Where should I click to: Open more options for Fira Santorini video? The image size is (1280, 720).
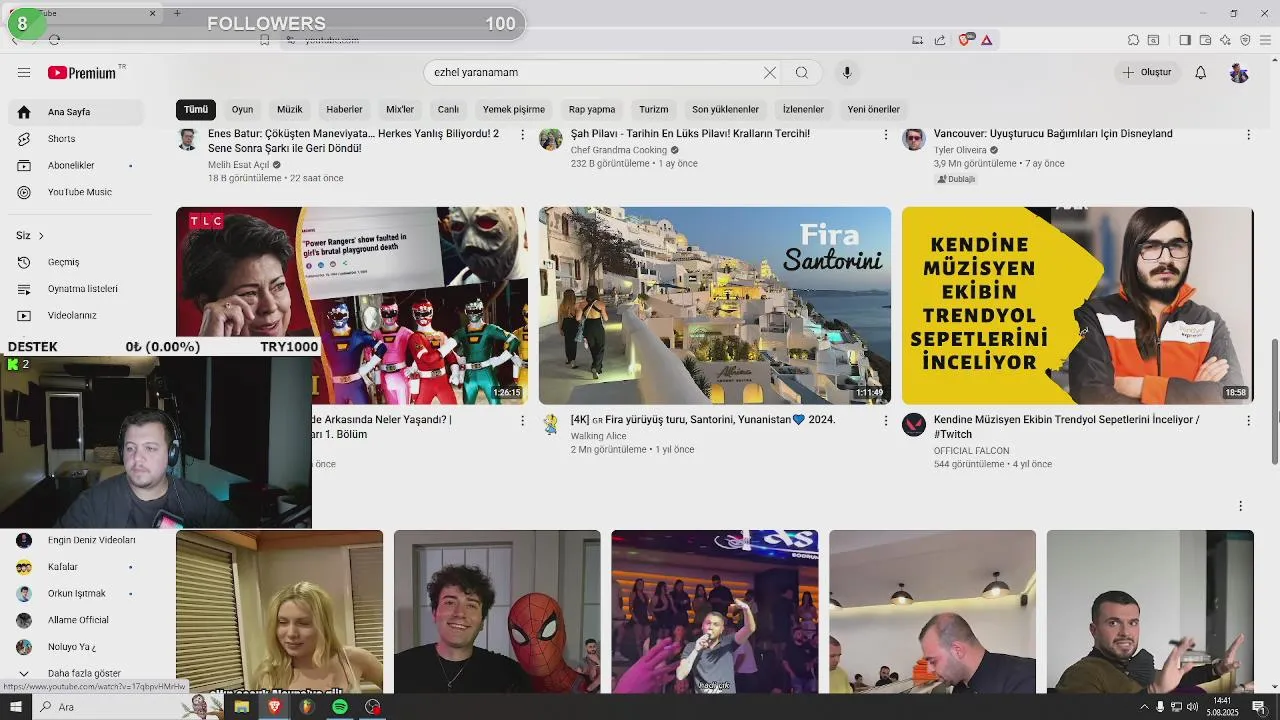[885, 421]
